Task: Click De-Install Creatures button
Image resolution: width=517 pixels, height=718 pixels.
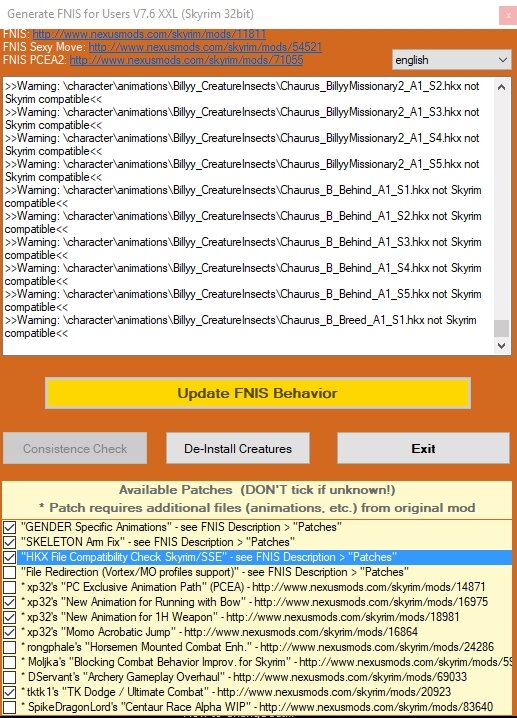Action: 238,448
